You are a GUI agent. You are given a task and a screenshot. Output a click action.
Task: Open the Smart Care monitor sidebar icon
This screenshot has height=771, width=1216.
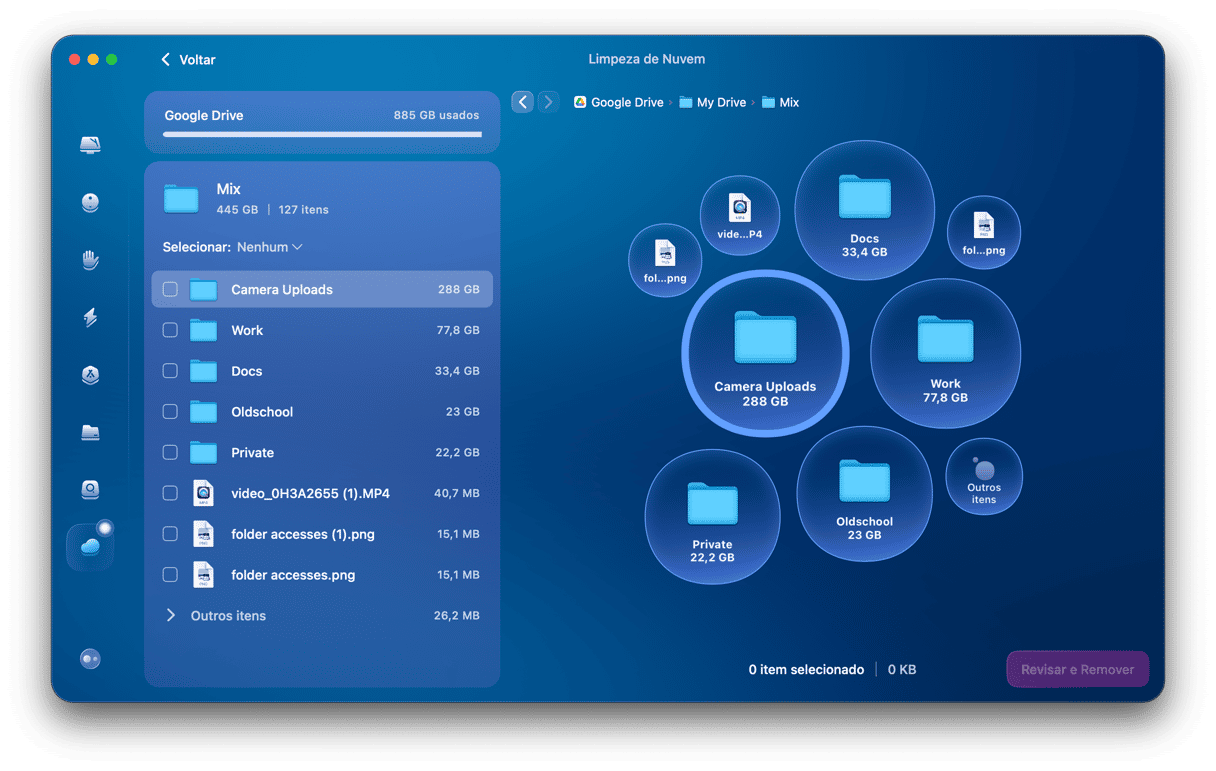(90, 145)
